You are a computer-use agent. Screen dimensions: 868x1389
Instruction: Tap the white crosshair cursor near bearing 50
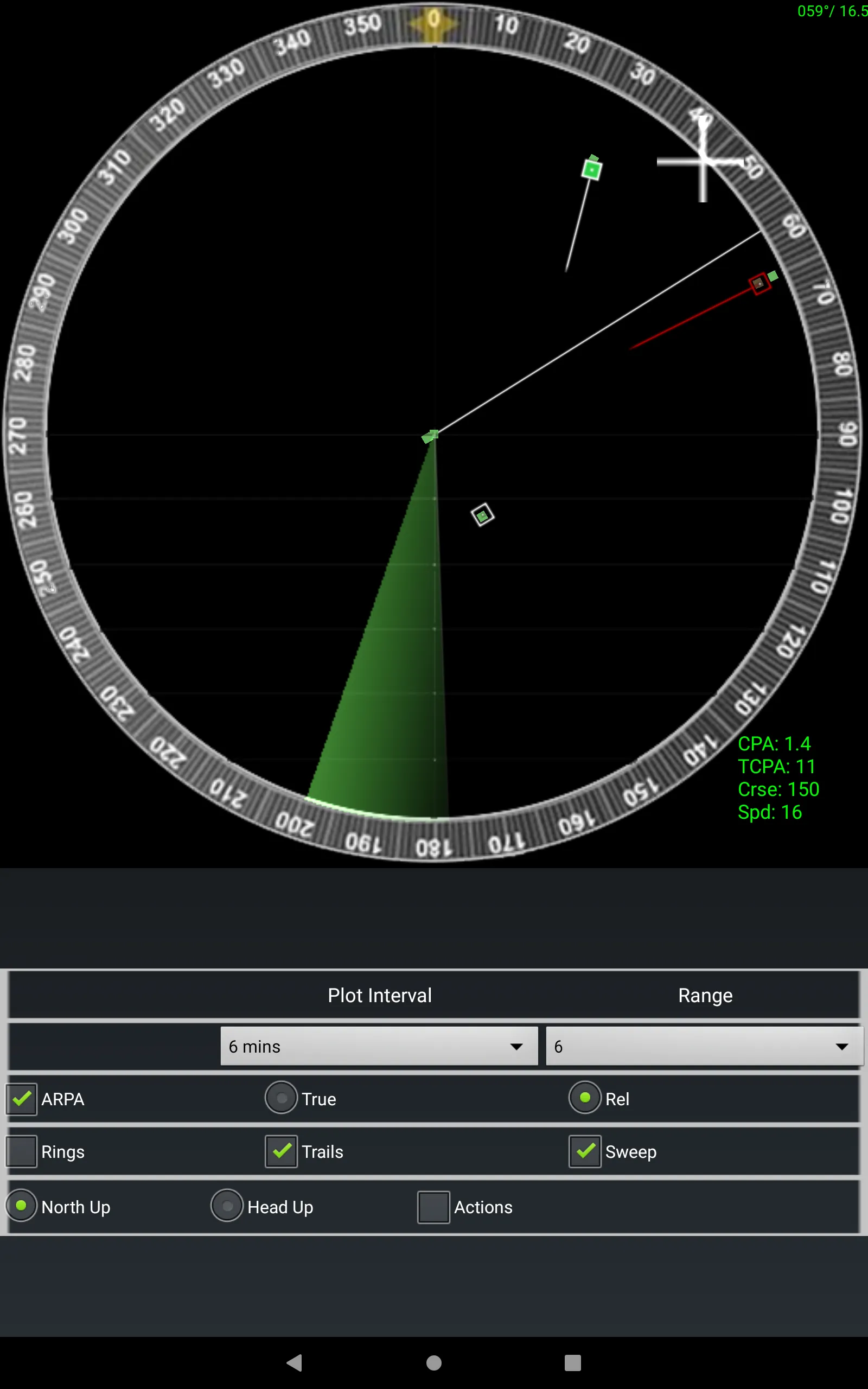point(703,162)
